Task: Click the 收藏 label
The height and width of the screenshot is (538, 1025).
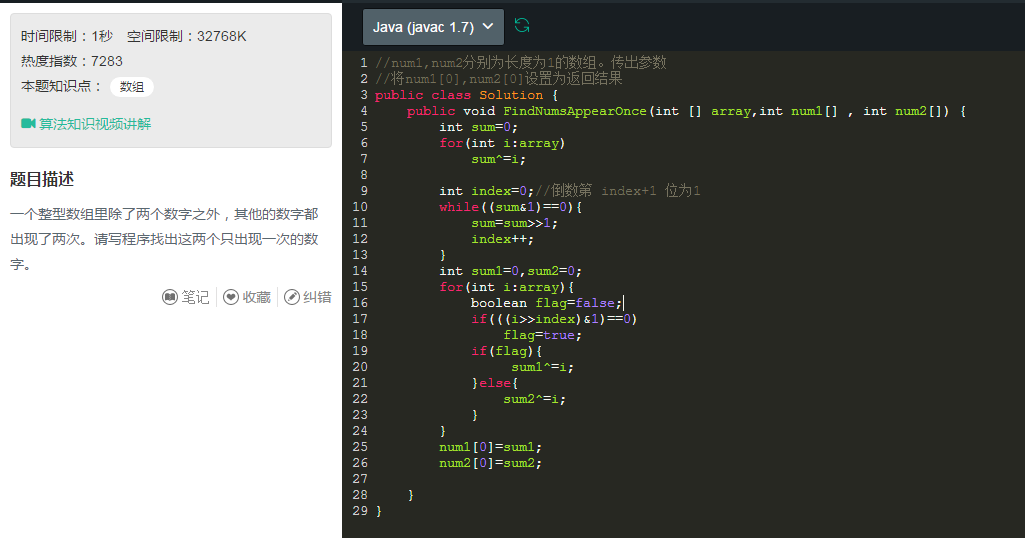Action: pyautogui.click(x=256, y=297)
